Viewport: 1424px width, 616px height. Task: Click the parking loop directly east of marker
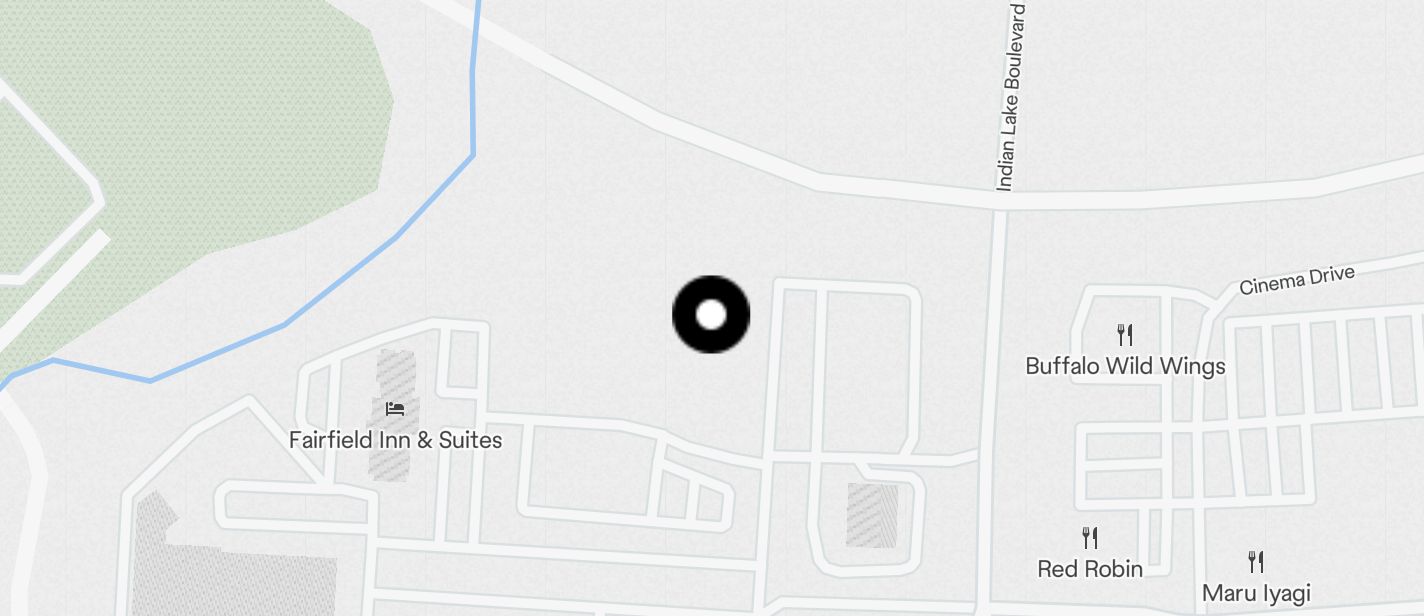(847, 371)
